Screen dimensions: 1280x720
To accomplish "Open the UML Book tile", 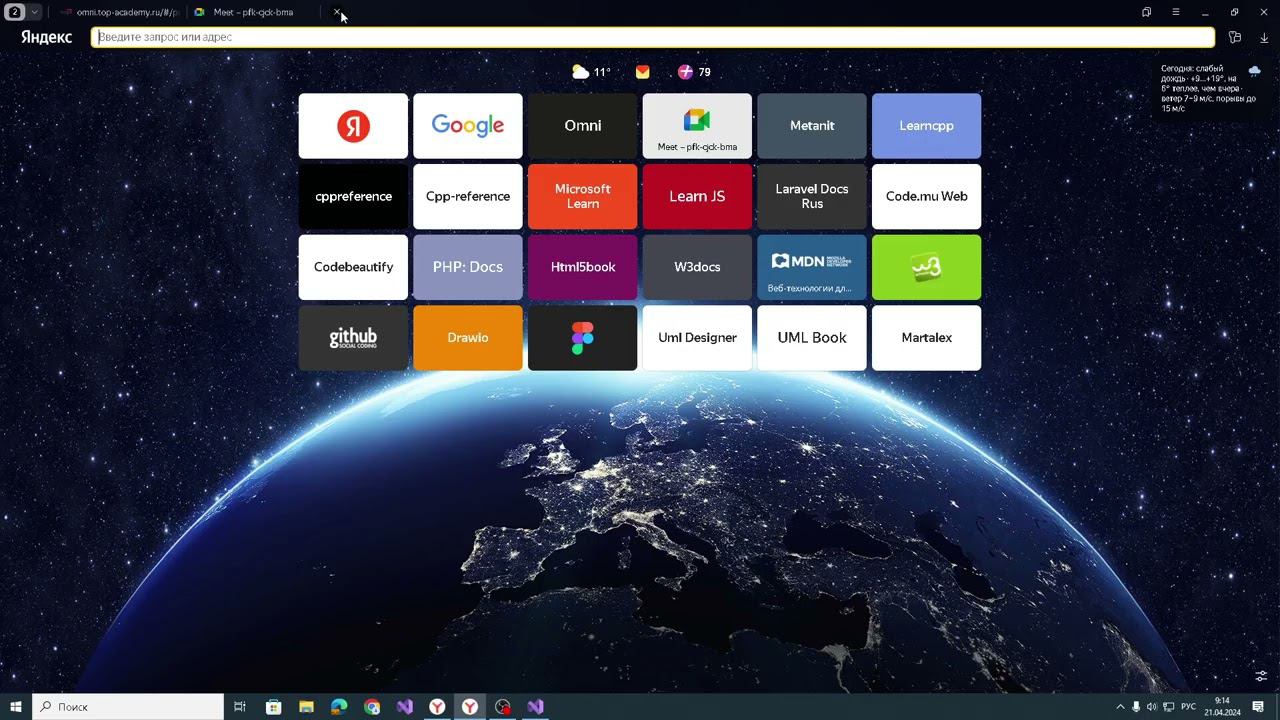I will click(812, 338).
